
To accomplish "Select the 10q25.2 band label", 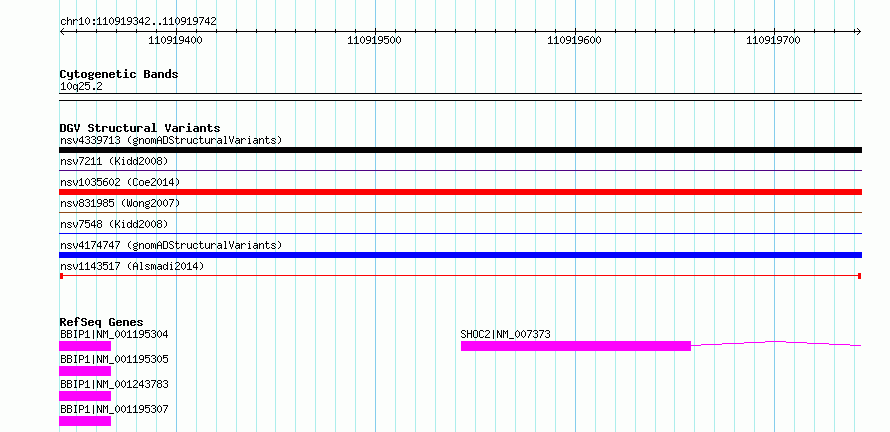I will (x=81, y=87).
